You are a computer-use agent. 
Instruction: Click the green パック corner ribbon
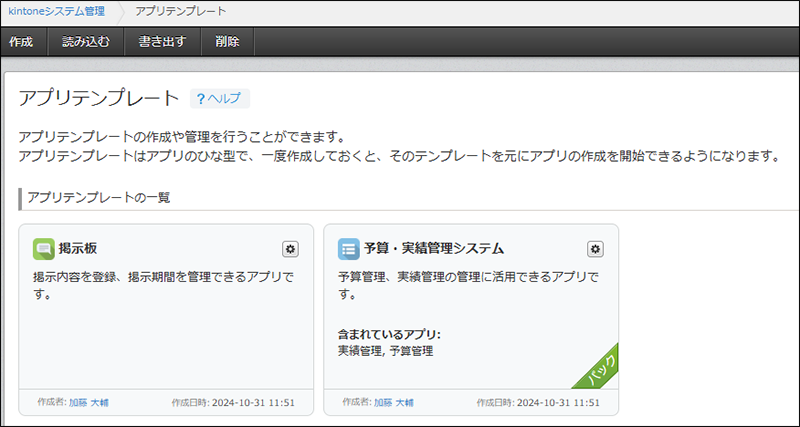pyautogui.click(x=600, y=368)
